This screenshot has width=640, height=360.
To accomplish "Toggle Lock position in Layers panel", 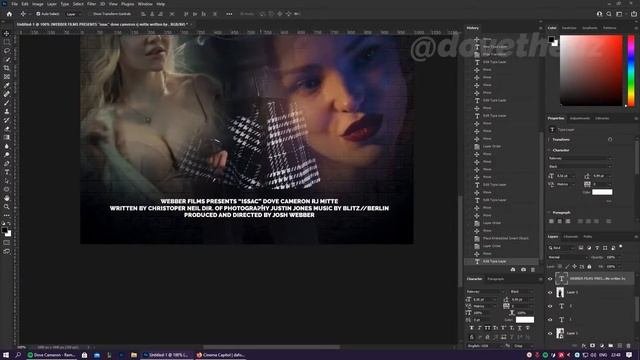I will pos(574,267).
